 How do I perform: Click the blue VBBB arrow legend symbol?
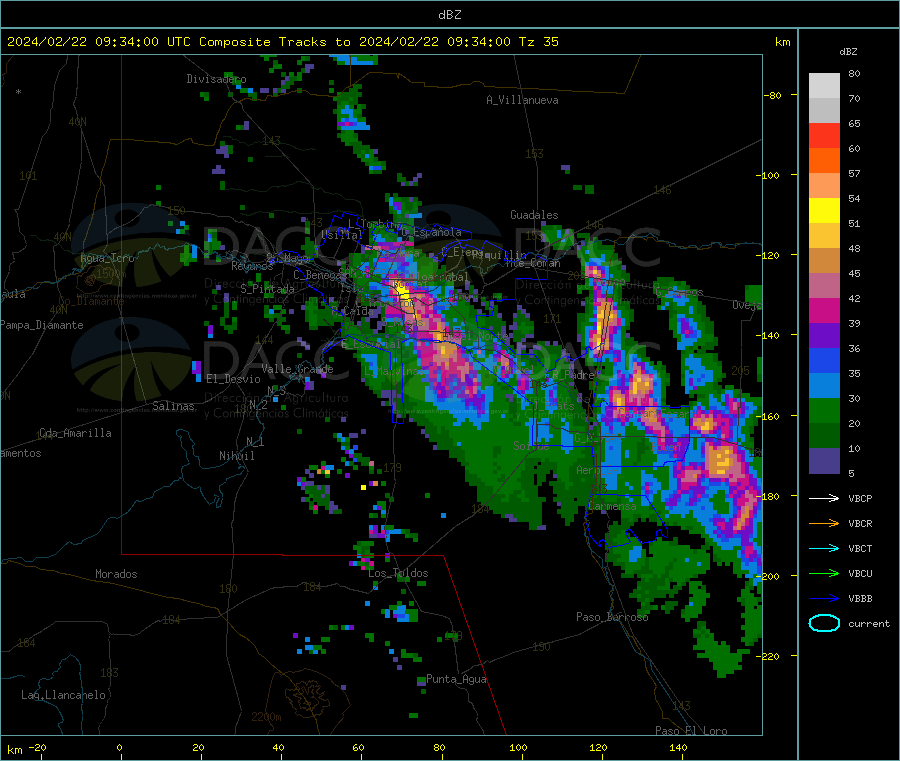coord(824,599)
